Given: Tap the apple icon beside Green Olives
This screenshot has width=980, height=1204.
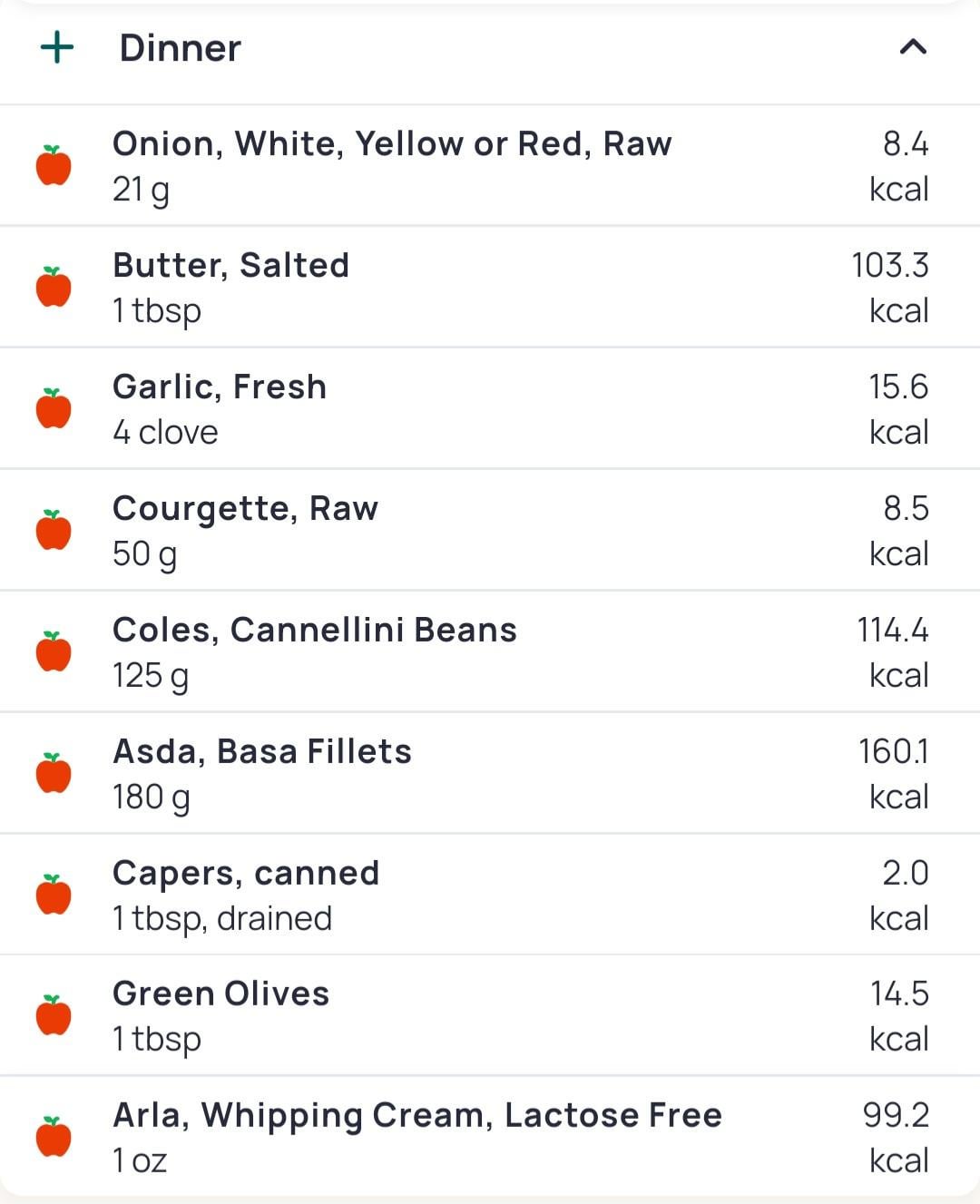Looking at the screenshot, I should [54, 1015].
